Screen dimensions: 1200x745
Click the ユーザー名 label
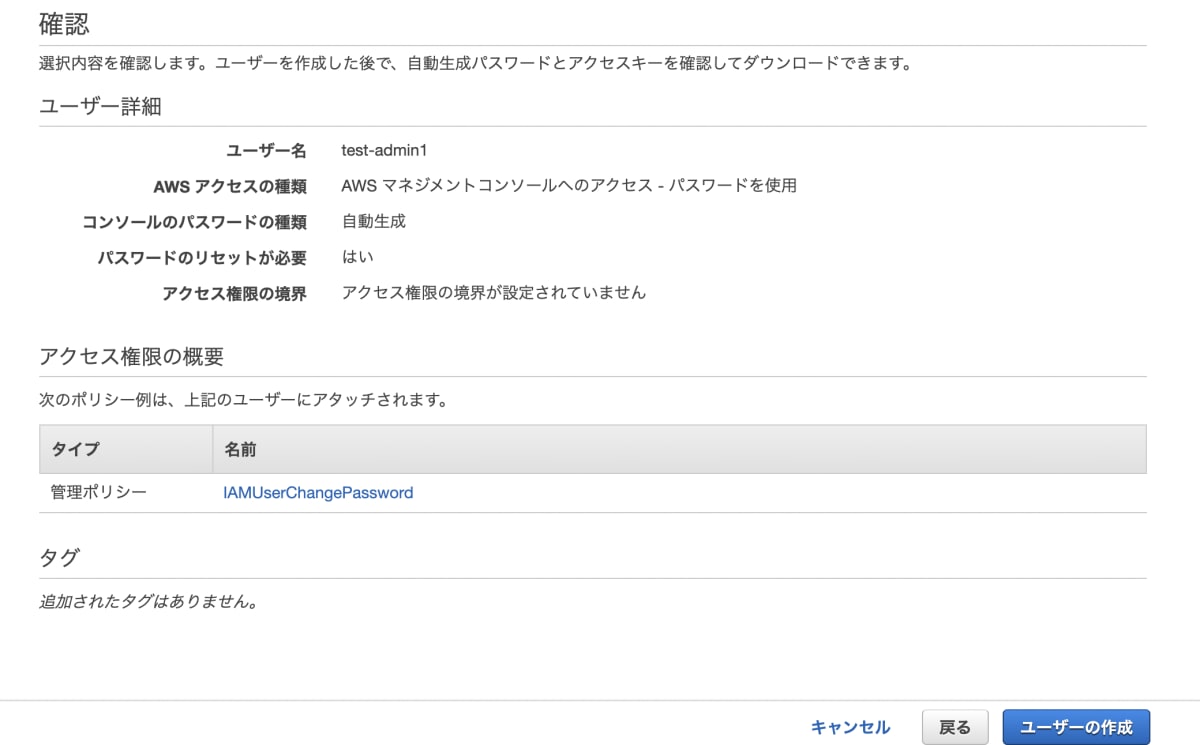[267, 151]
